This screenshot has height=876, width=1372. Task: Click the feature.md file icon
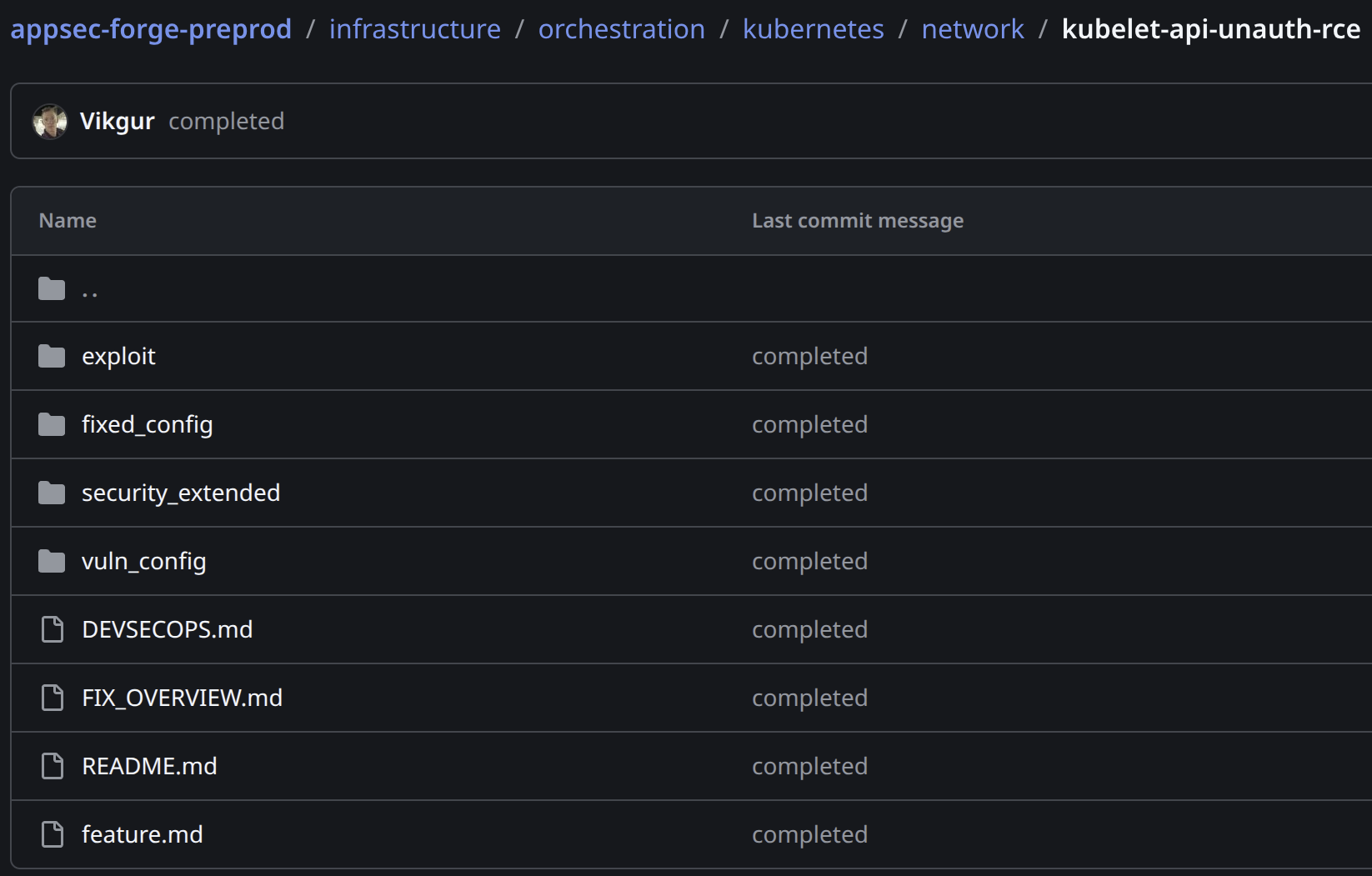(53, 834)
